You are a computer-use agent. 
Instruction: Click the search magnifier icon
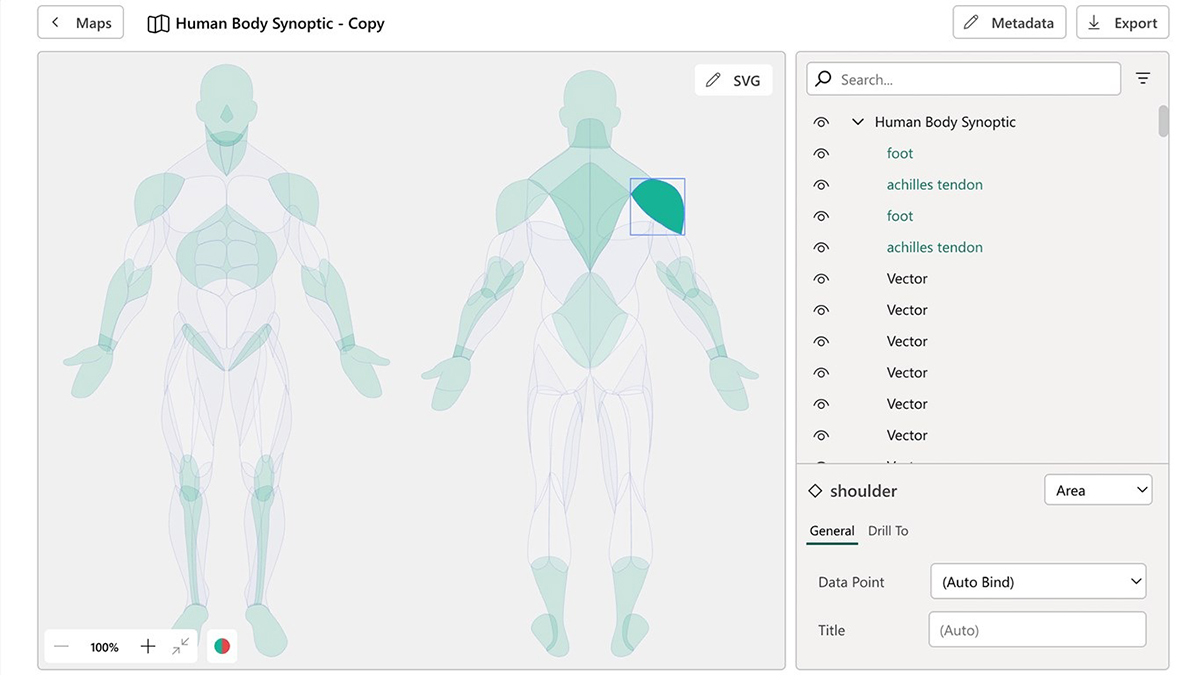tap(822, 78)
